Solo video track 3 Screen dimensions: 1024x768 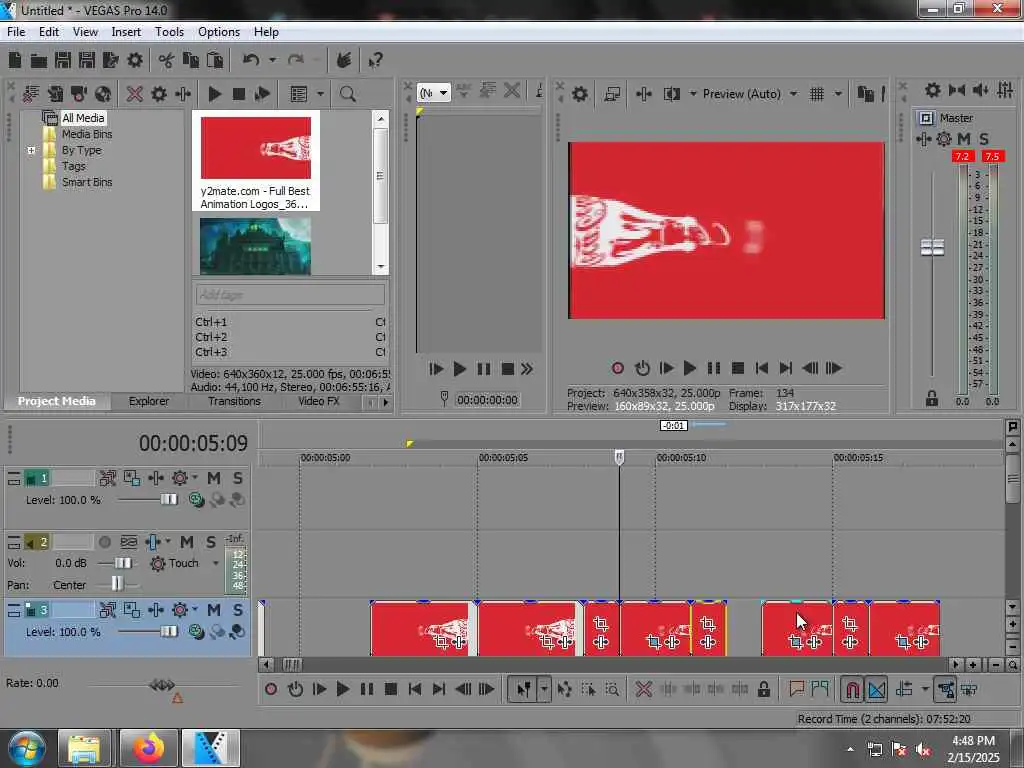238,610
